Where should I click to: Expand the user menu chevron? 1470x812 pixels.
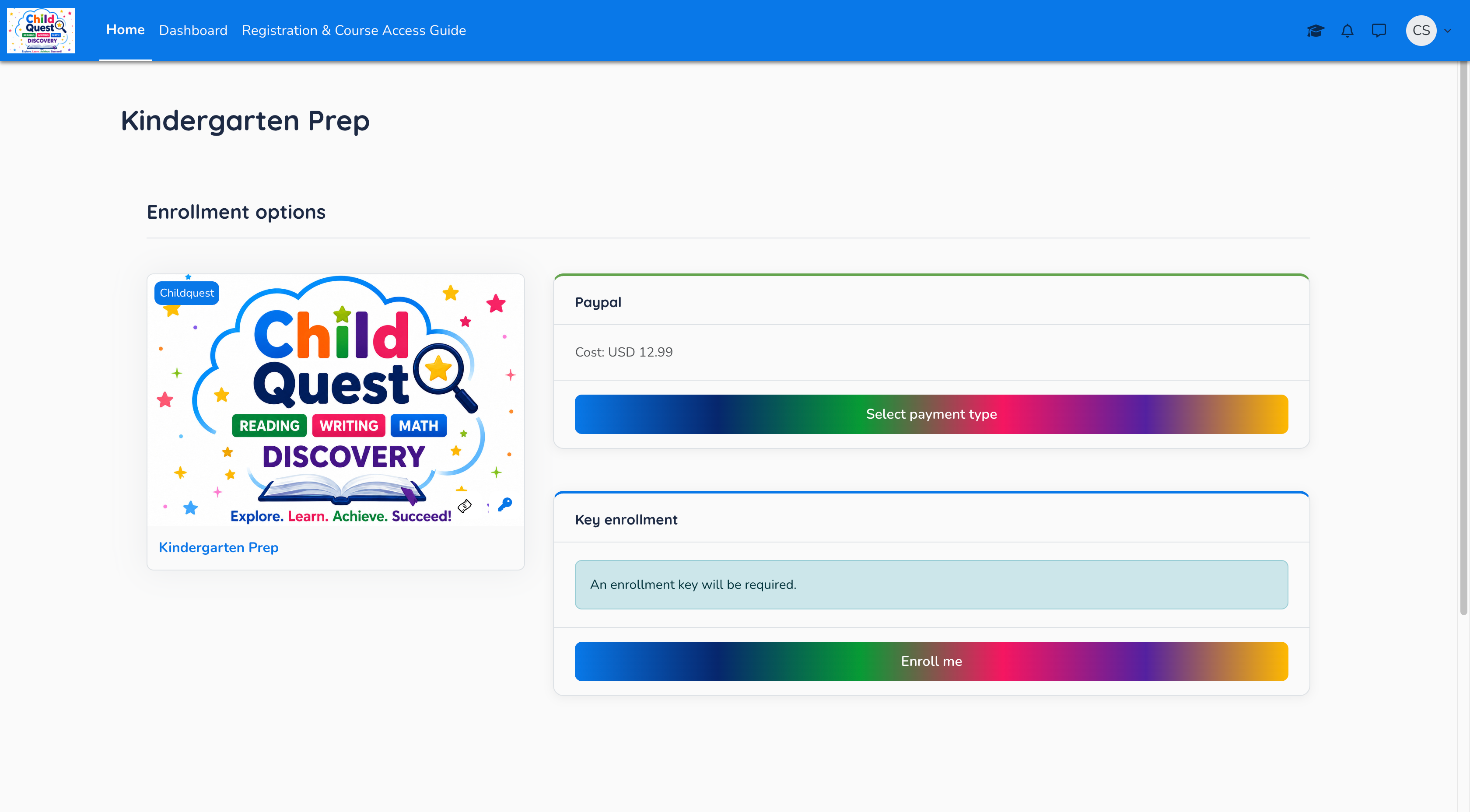tap(1448, 31)
